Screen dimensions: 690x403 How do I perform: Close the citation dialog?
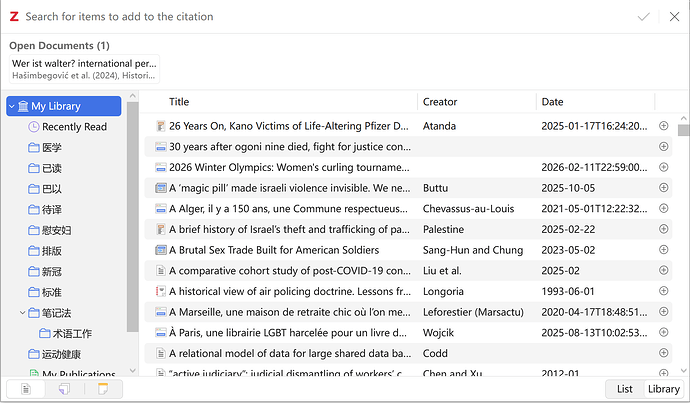tap(674, 17)
